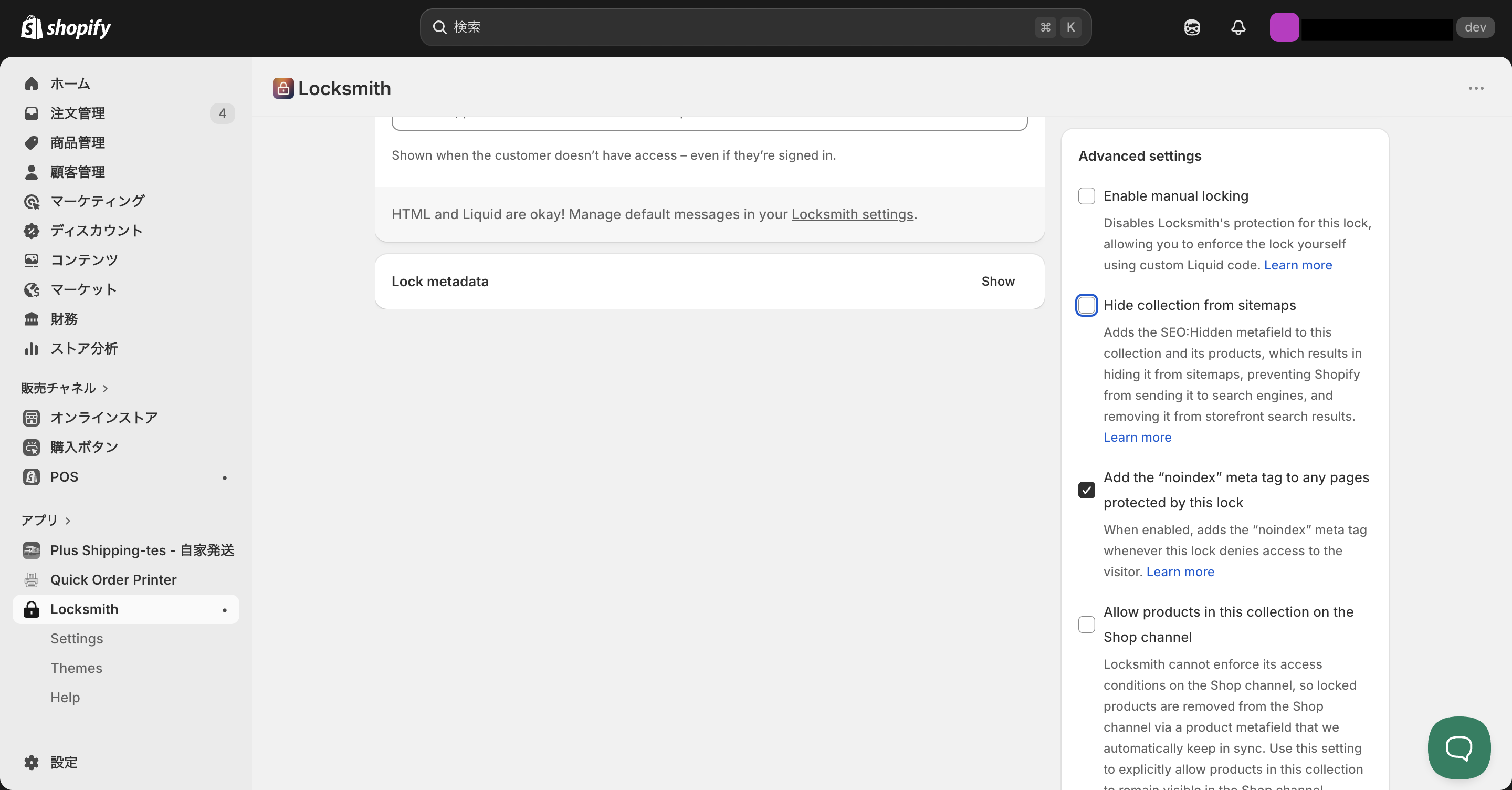Click the コンテンツ image icon
This screenshot has width=1512, height=790.
click(x=31, y=260)
